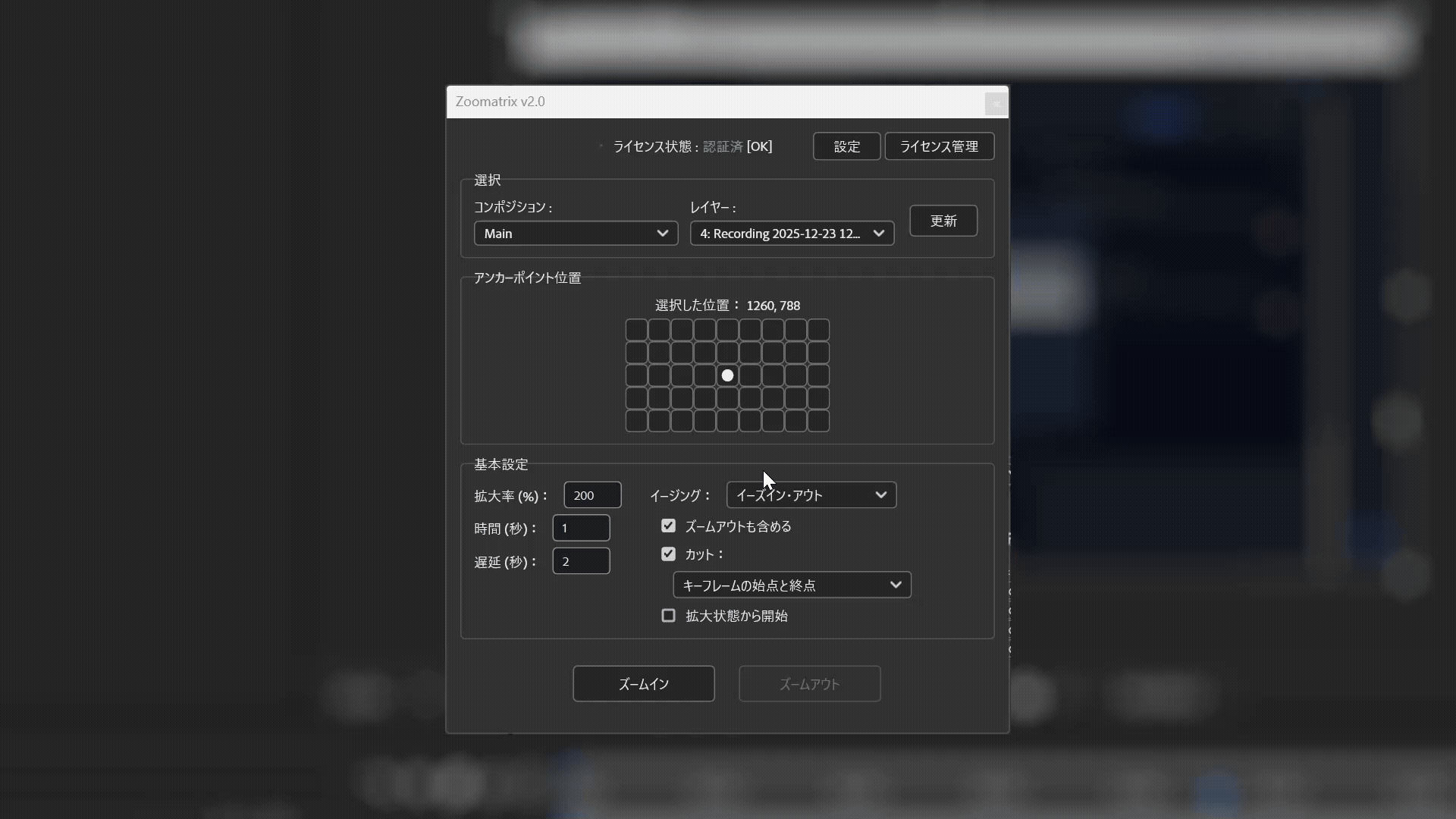Enable 拡大状態から開始 checkbox
The height and width of the screenshot is (819, 1456).
click(x=668, y=616)
